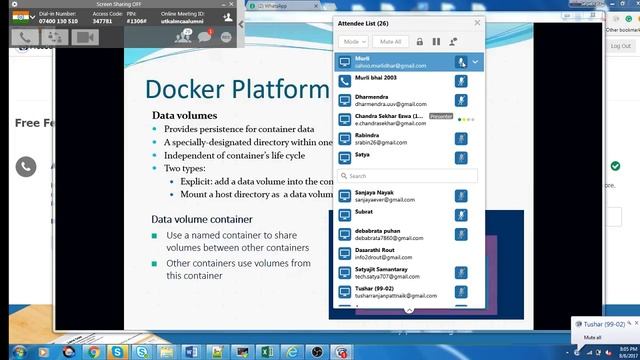This screenshot has width=640, height=360.
Task: Click the green checkmark icon on webpage
Action: point(615,166)
